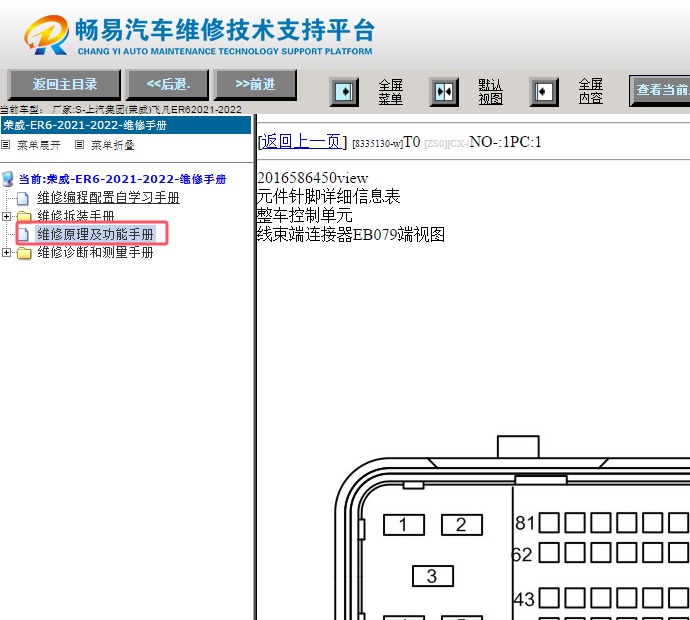The width and height of the screenshot is (690, 620).
Task: Select the 全屏菜单 label
Action: click(390, 92)
